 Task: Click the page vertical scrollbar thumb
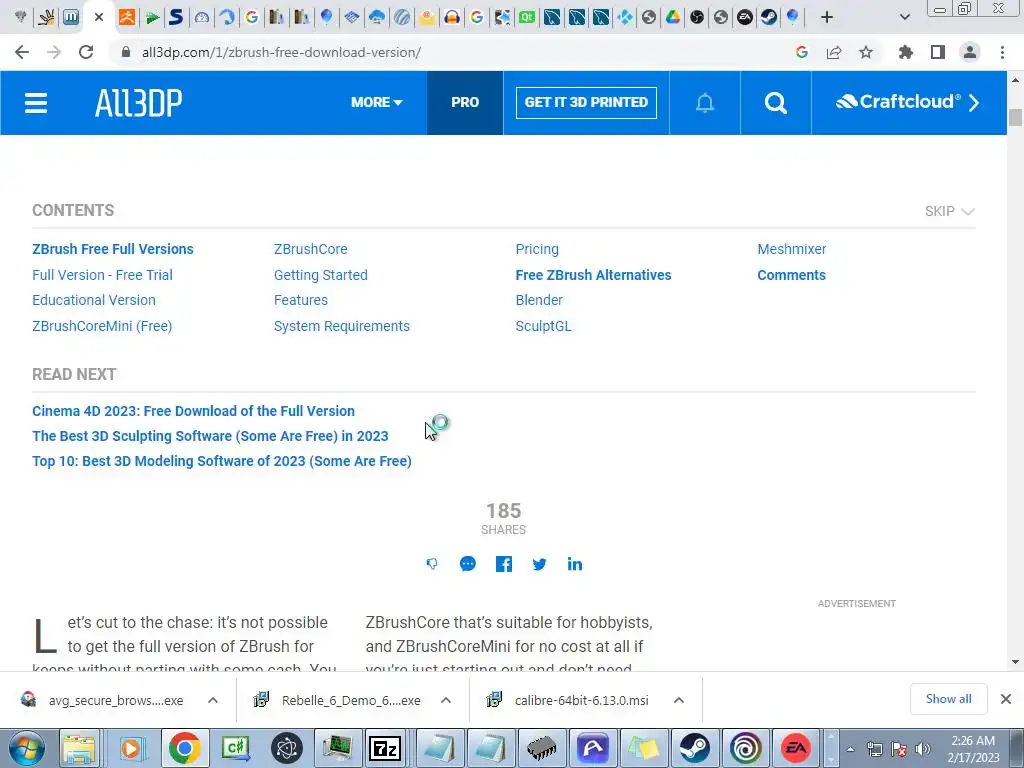[1015, 118]
